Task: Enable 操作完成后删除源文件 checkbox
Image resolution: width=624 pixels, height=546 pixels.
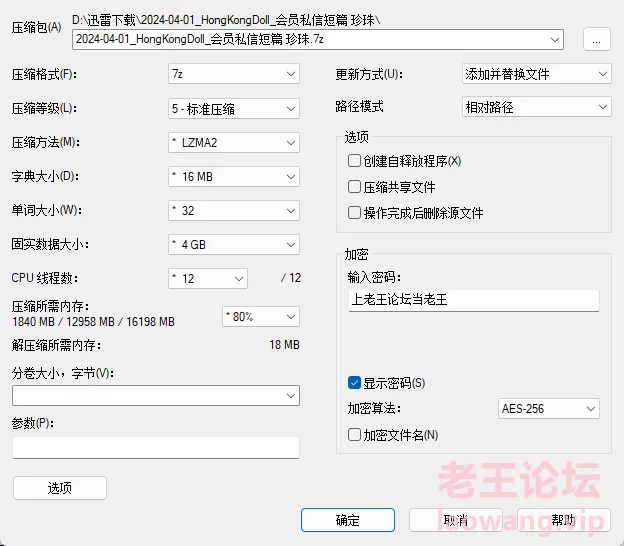Action: 354,213
